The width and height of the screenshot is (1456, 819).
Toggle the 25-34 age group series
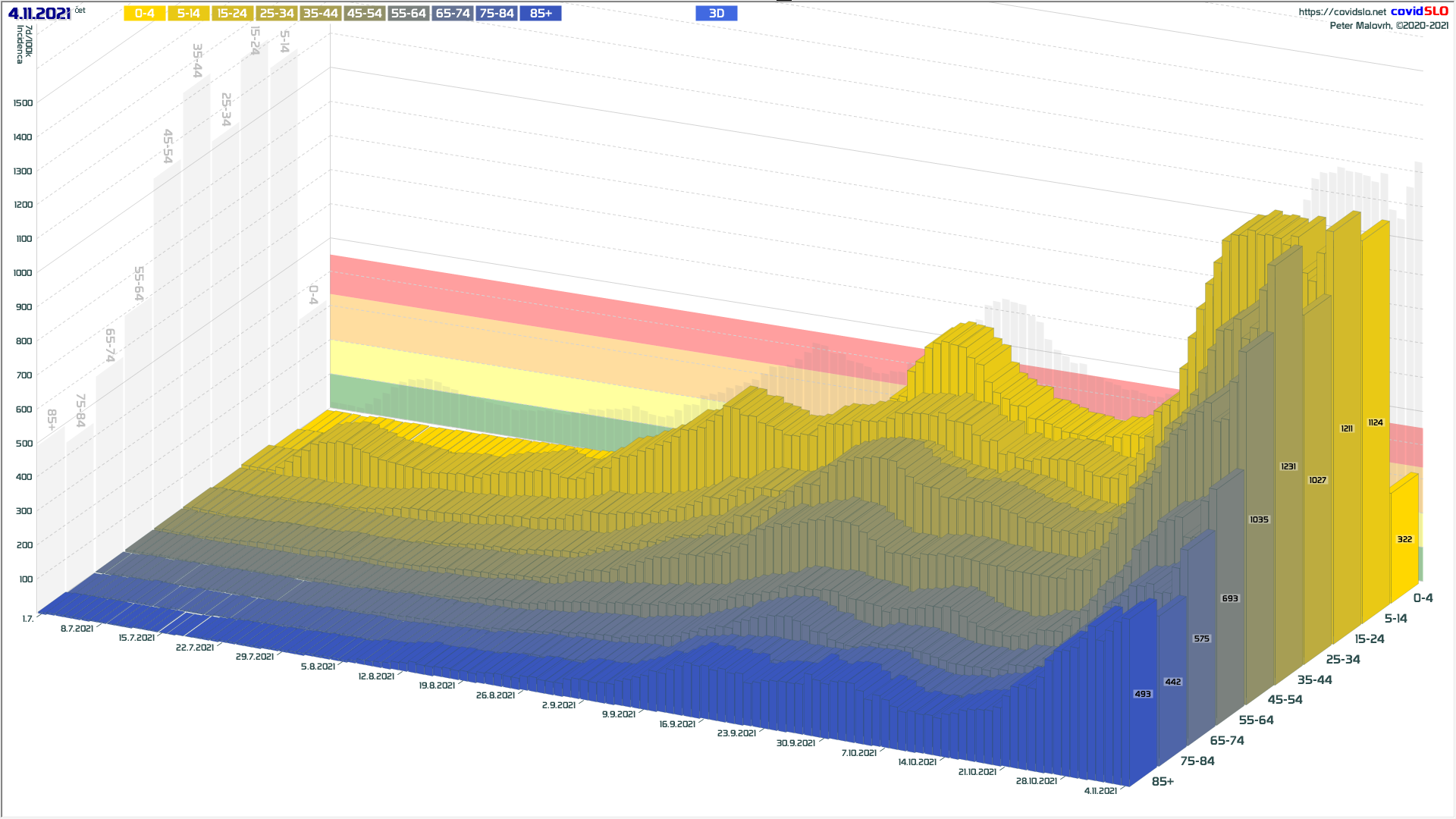[277, 14]
